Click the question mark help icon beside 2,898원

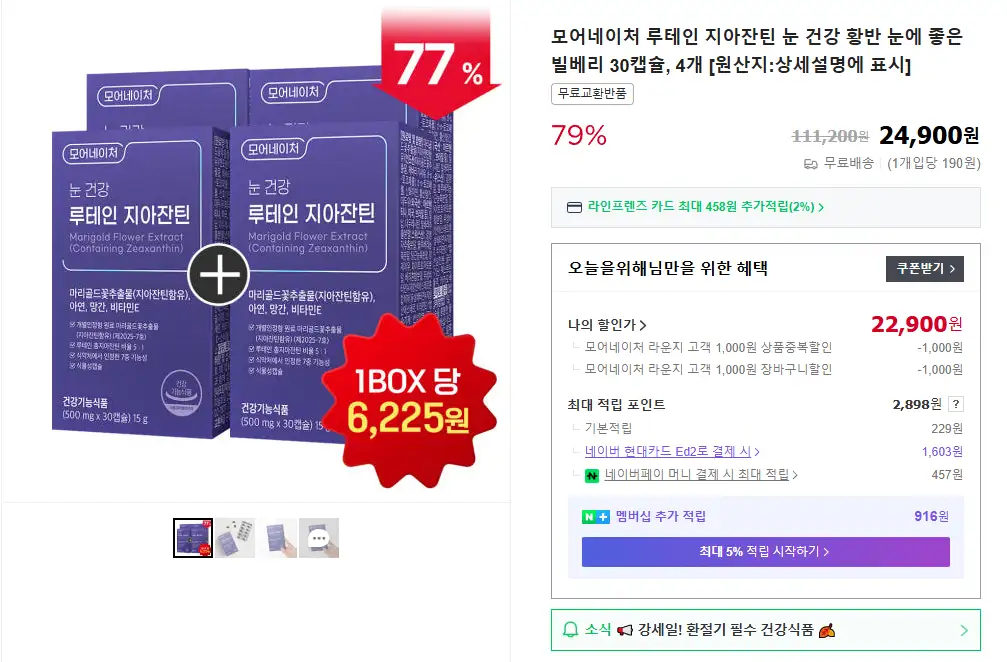tap(956, 404)
